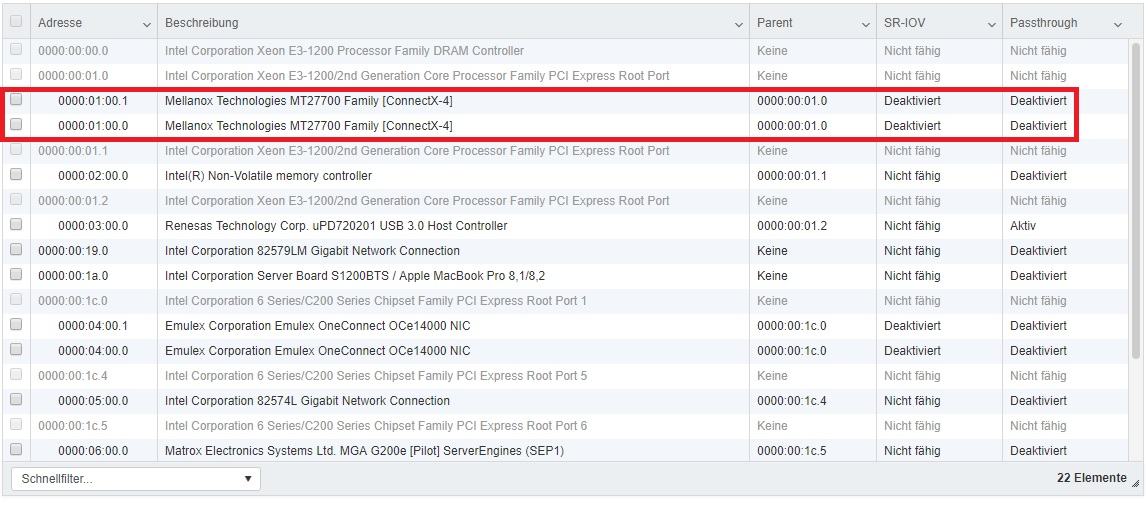Click the Aktiv passthrough status cell
The height and width of the screenshot is (510, 1148).
pos(1023,226)
